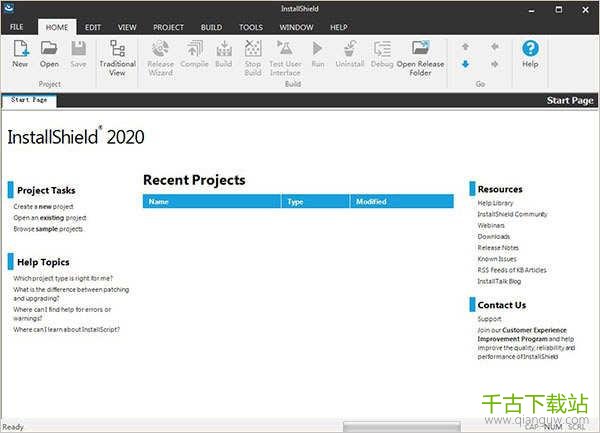Launch the Release Wizard
This screenshot has width=600, height=433.
(161, 56)
